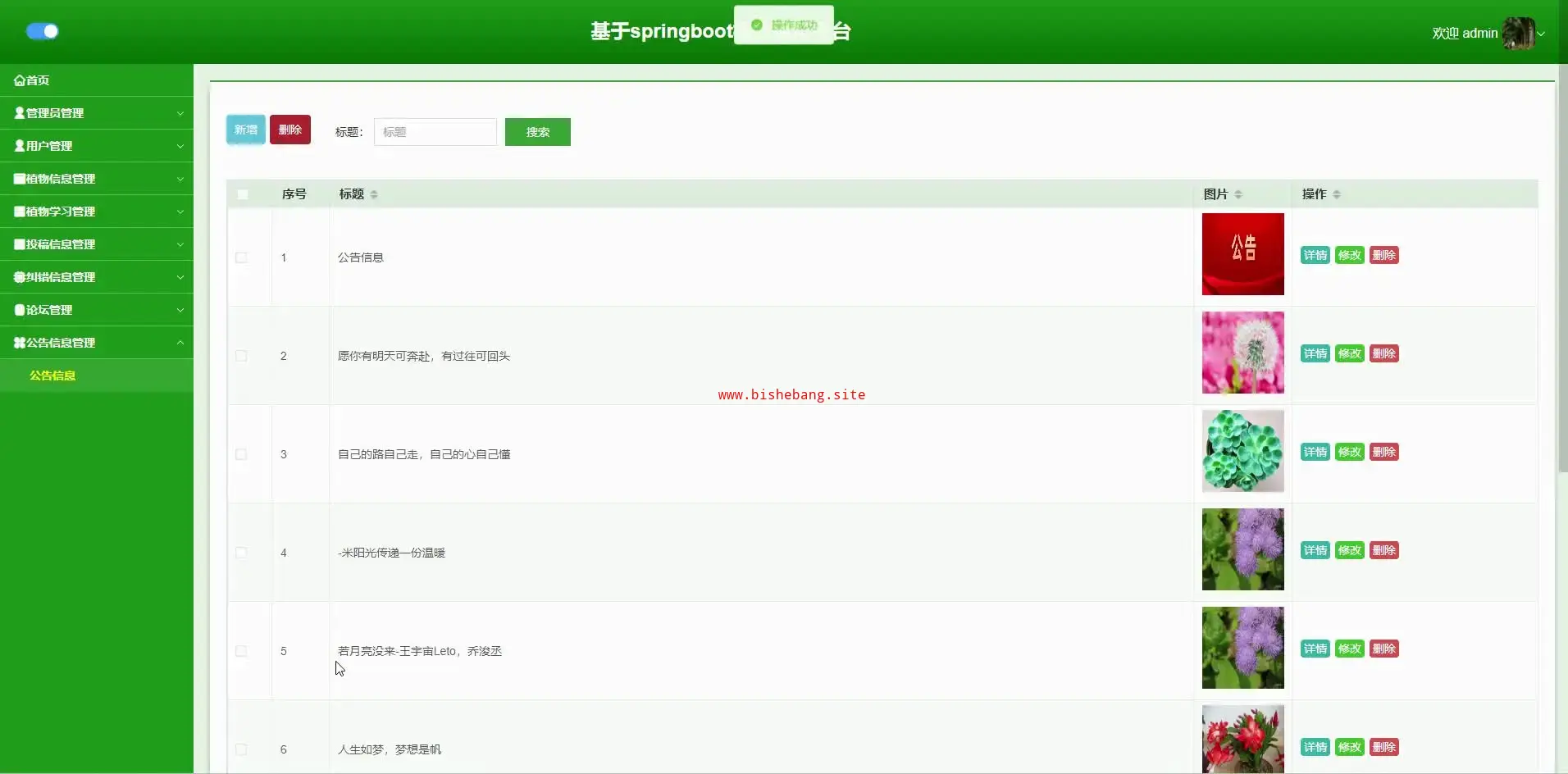Sort by 操作 column sort icon

tap(1337, 194)
